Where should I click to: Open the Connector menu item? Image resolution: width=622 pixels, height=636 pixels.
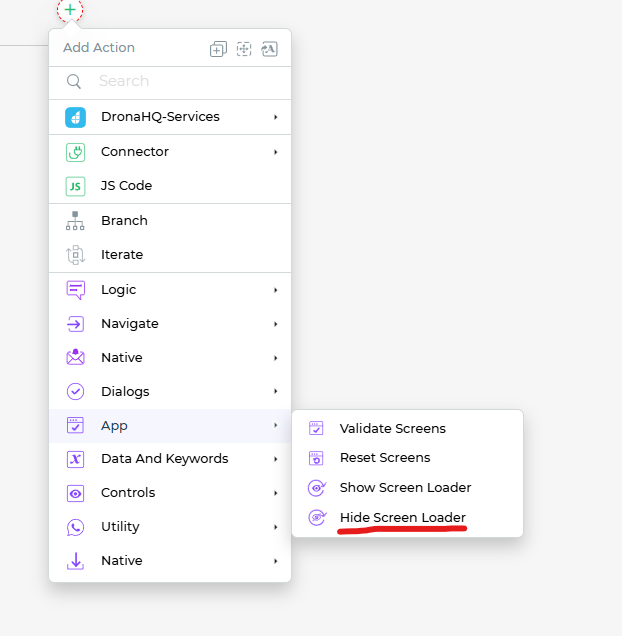tap(170, 152)
